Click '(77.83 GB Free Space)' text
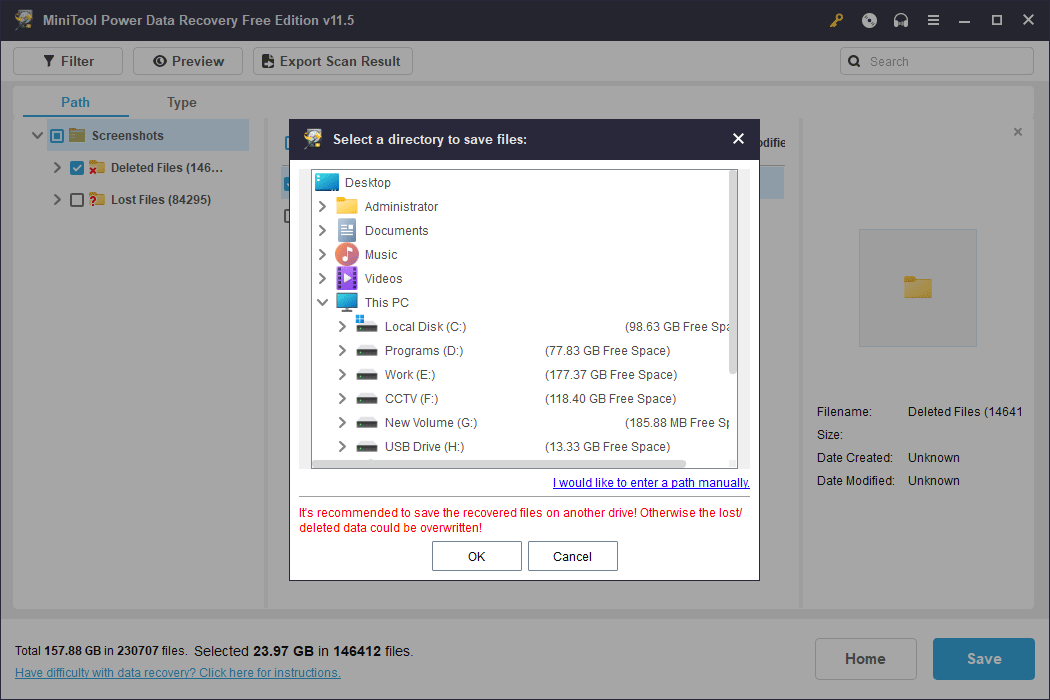 point(607,350)
